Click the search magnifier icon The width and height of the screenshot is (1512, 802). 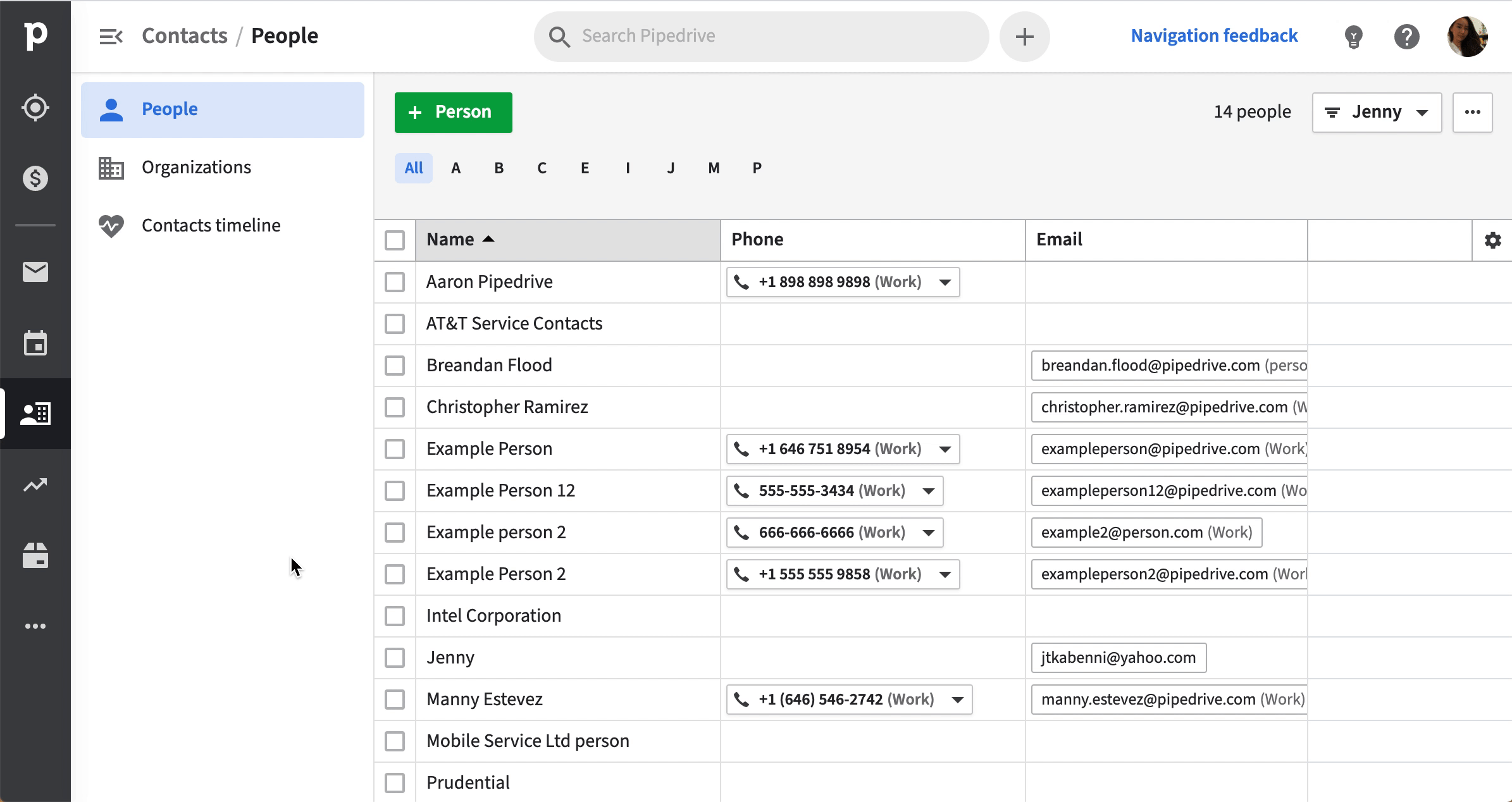click(559, 37)
